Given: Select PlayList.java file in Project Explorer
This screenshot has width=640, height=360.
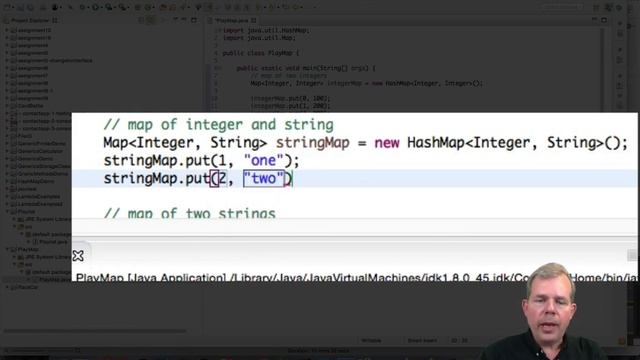Looking at the screenshot, I should click(53, 242).
